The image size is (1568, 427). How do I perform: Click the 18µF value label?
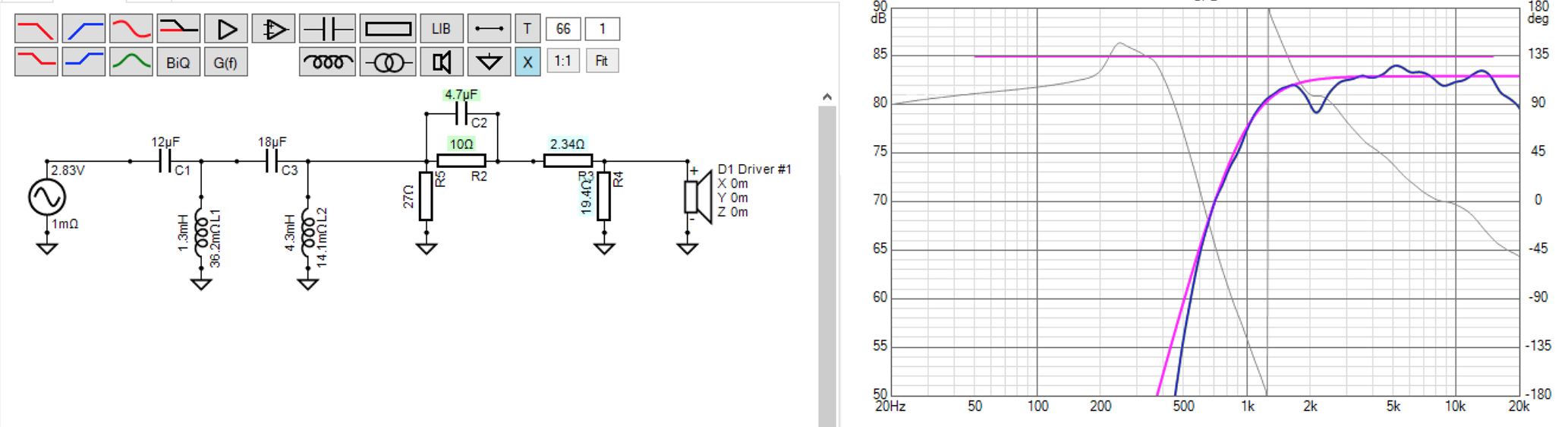pyautogui.click(x=272, y=142)
